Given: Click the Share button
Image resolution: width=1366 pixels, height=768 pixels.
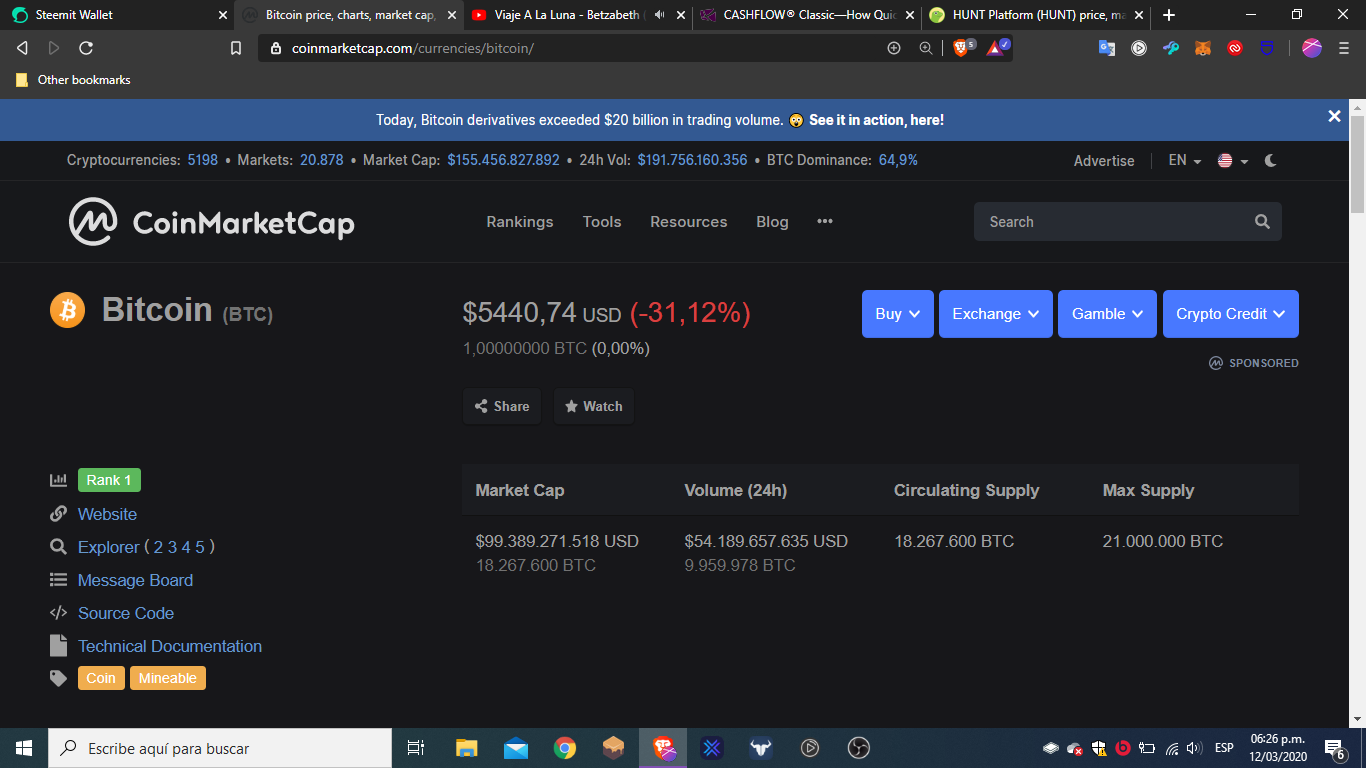Looking at the screenshot, I should pos(502,406).
